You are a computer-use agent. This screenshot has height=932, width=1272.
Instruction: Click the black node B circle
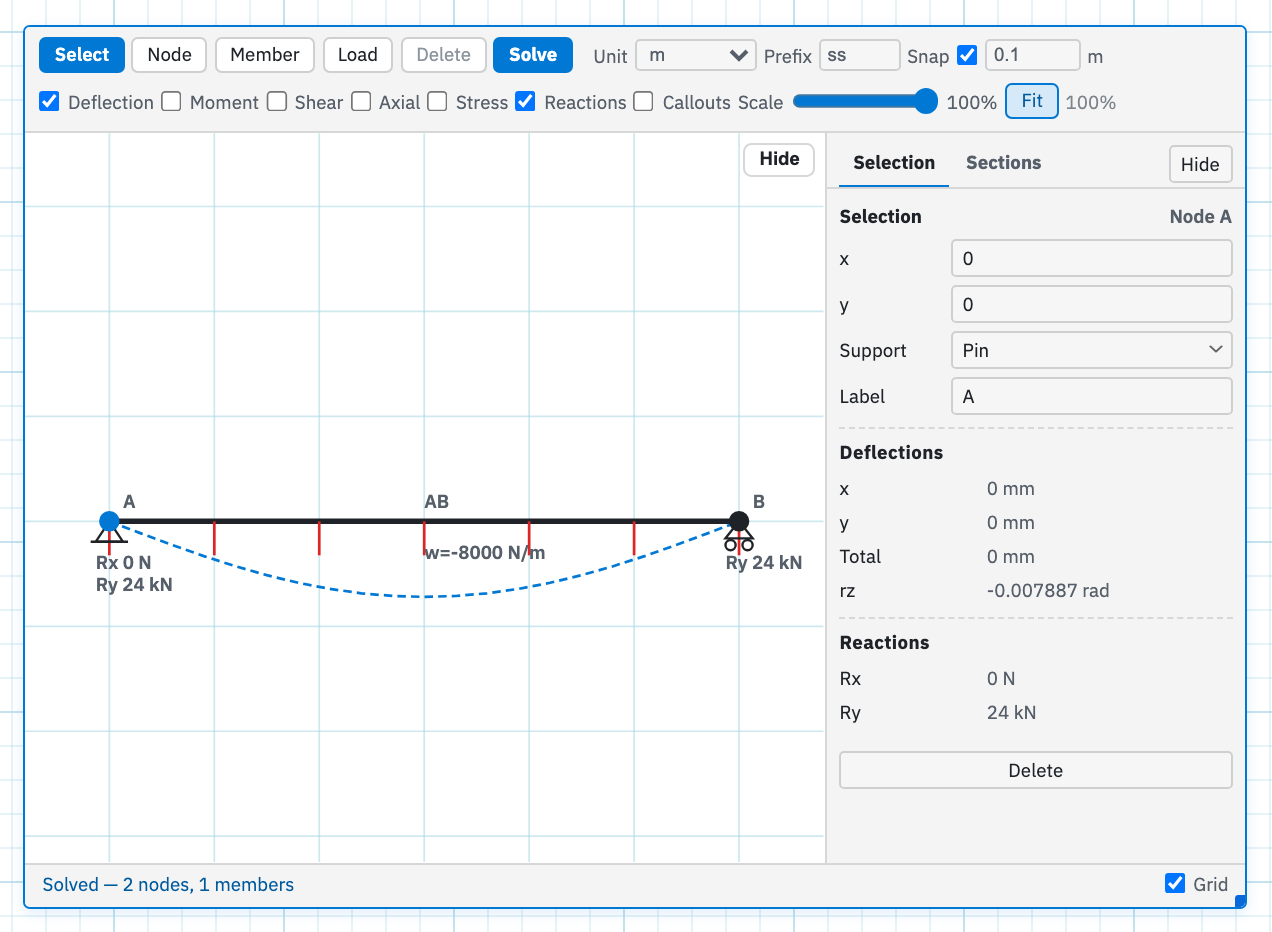point(739,521)
